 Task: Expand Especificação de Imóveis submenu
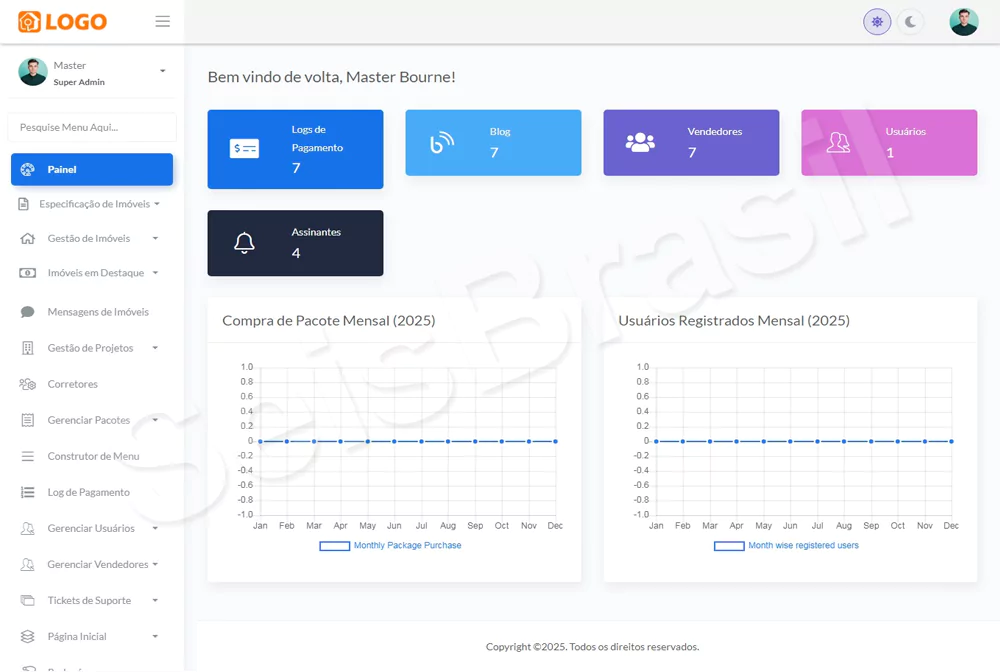(94, 204)
